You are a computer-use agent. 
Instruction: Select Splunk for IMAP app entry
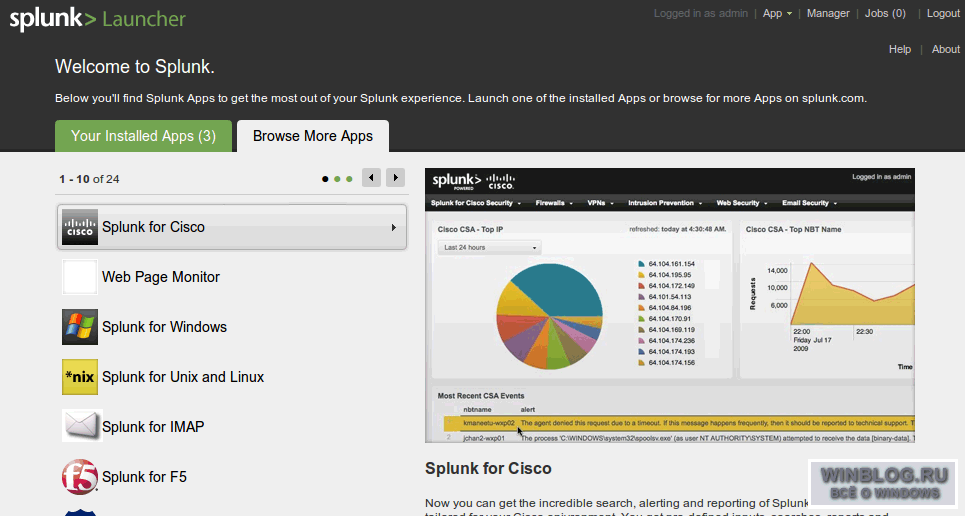click(x=232, y=427)
